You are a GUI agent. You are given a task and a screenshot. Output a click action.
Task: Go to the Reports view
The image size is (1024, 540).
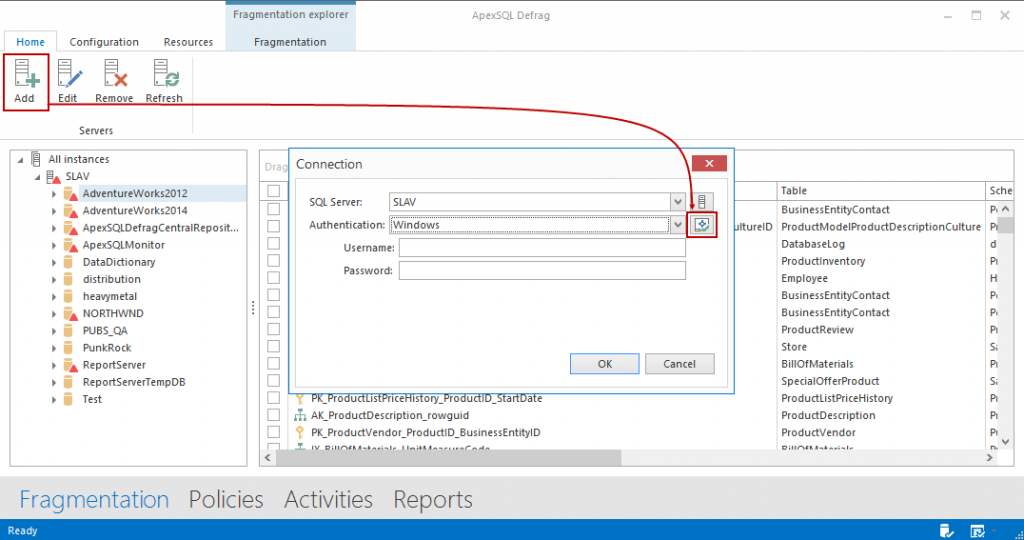click(x=433, y=500)
